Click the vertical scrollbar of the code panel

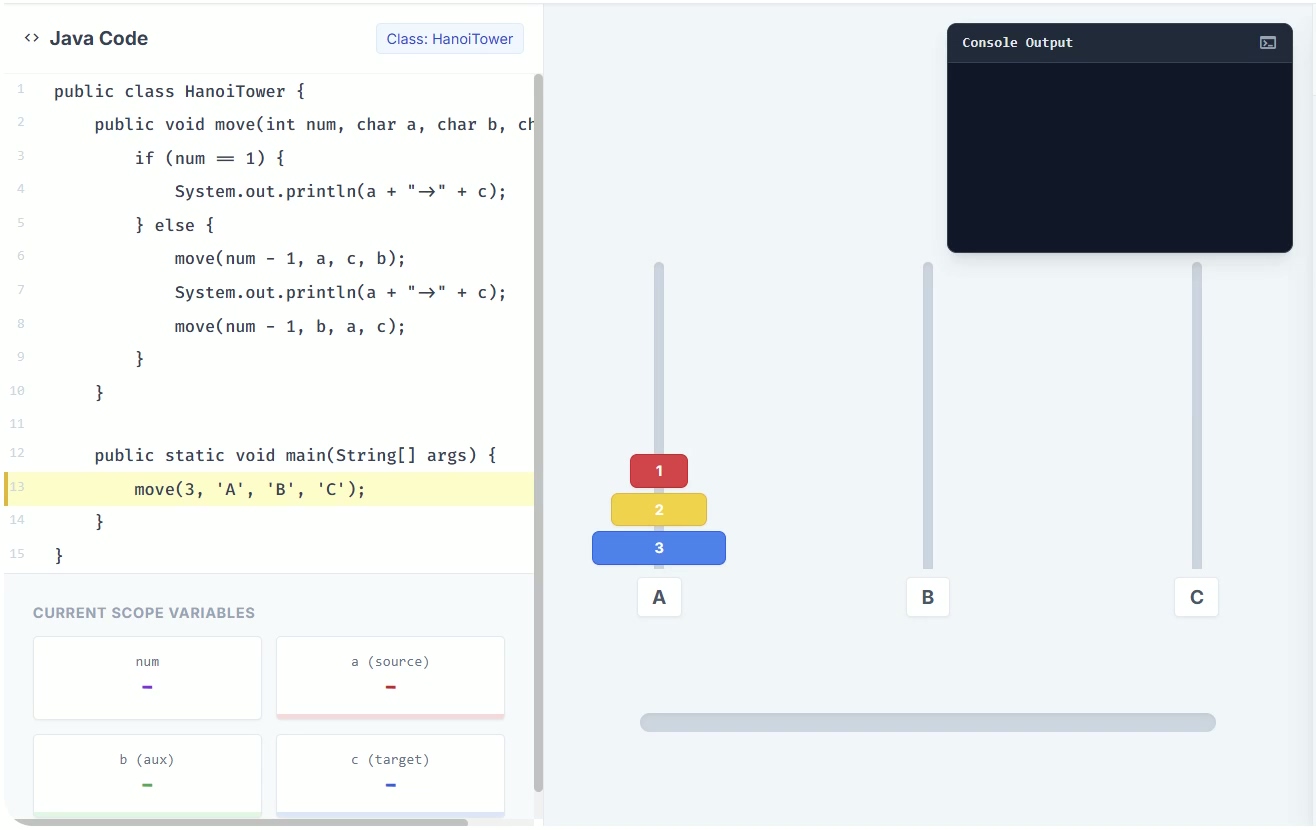539,430
